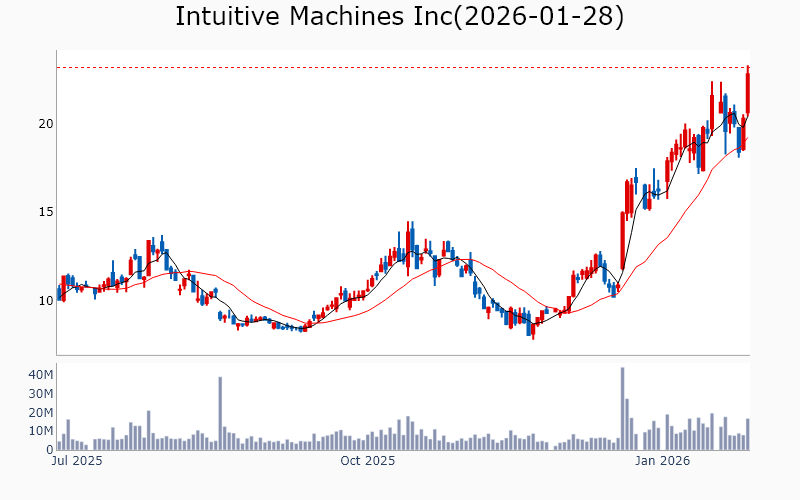
Task: Click the first candlestick at the left edge
Action: click(59, 293)
